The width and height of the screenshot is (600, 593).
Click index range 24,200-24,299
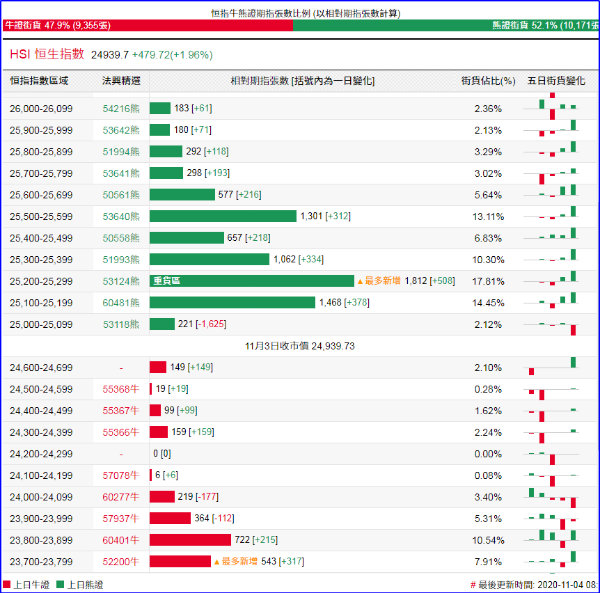click(41, 454)
